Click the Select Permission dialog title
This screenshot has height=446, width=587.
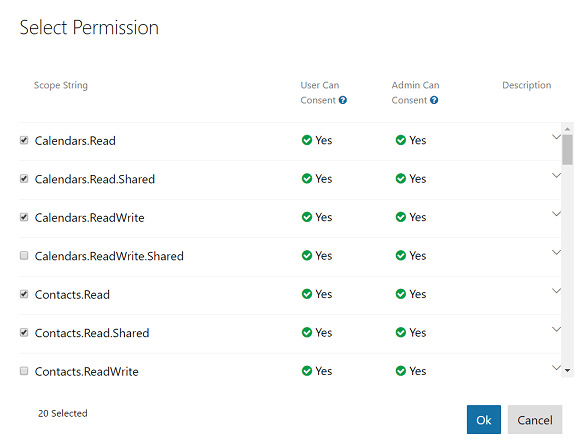click(89, 27)
